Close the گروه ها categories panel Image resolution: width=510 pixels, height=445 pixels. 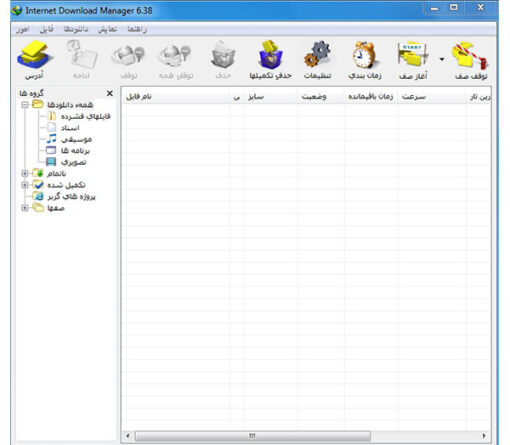coord(110,93)
